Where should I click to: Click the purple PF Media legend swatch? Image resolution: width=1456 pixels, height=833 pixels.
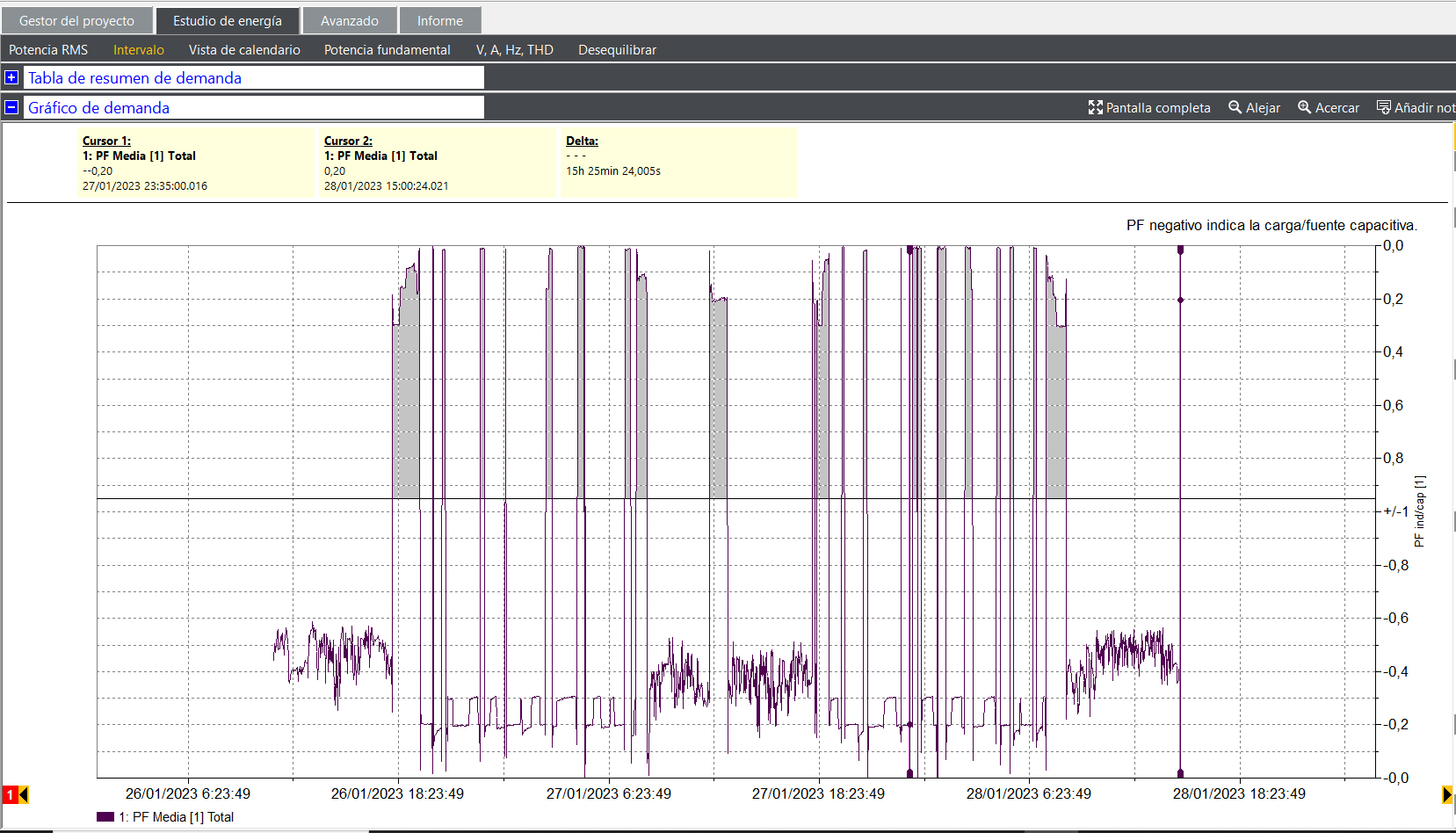tap(105, 817)
